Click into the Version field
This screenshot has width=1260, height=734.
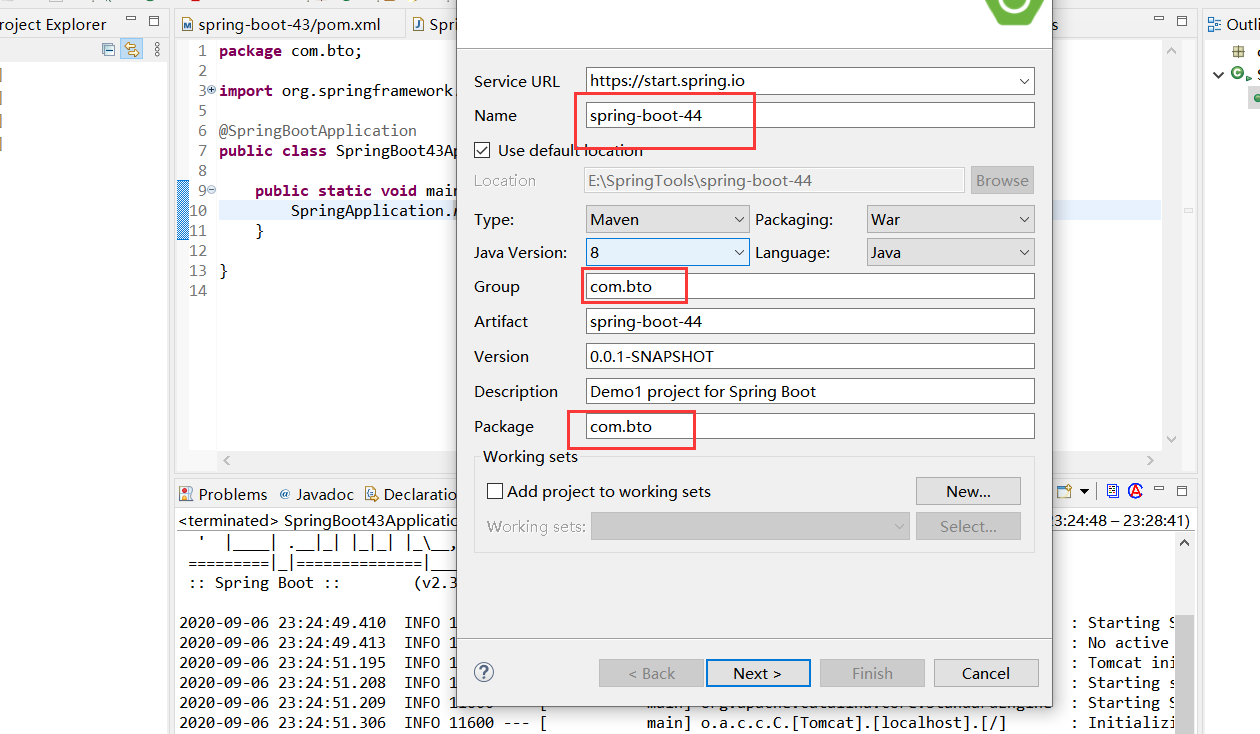click(810, 356)
